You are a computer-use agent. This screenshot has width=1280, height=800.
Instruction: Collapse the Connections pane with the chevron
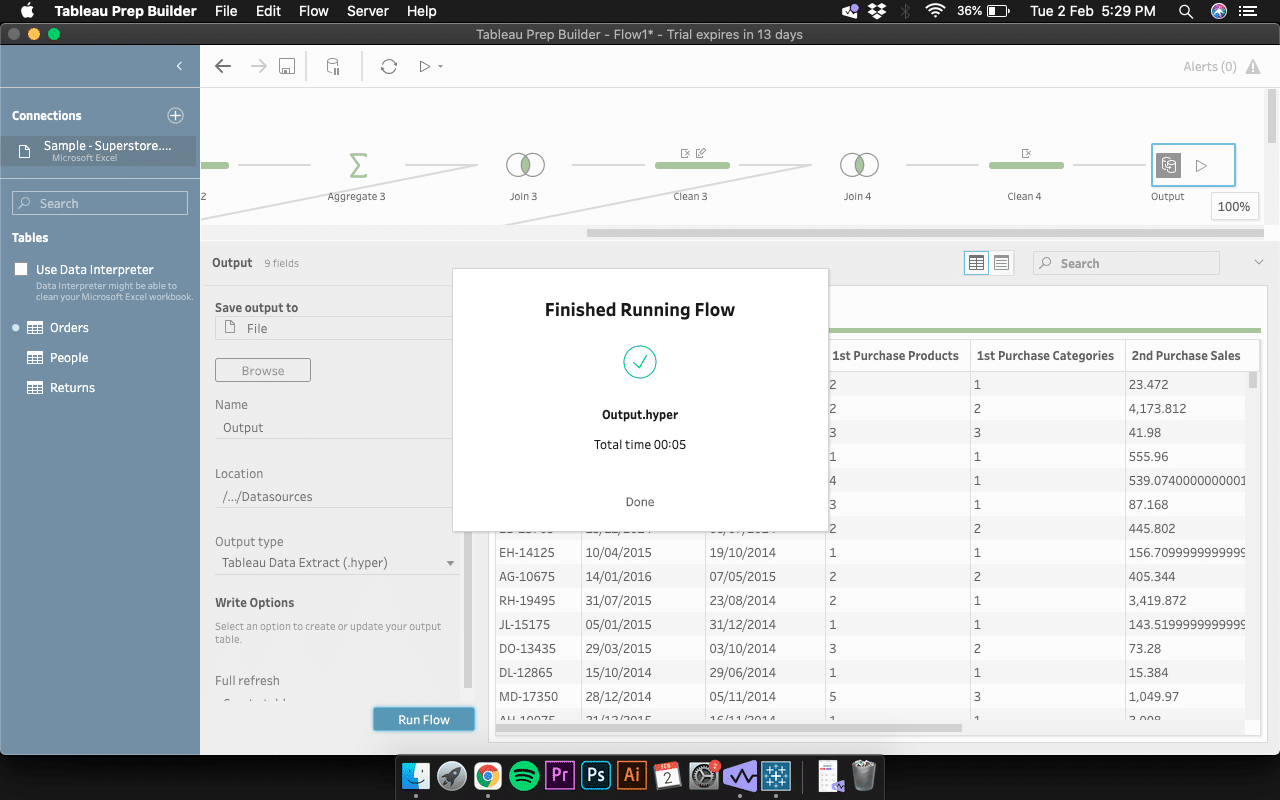coord(179,66)
